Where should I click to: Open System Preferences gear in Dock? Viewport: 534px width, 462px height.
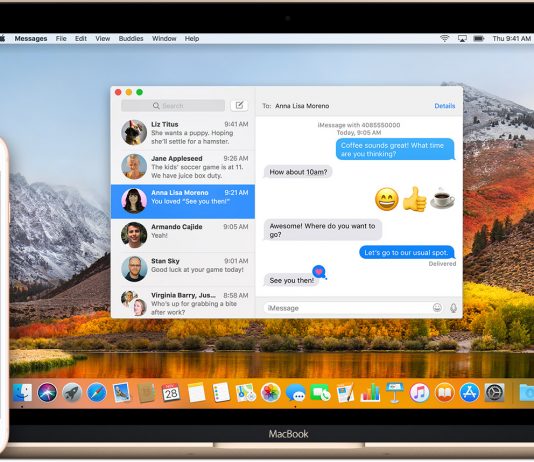(x=494, y=393)
